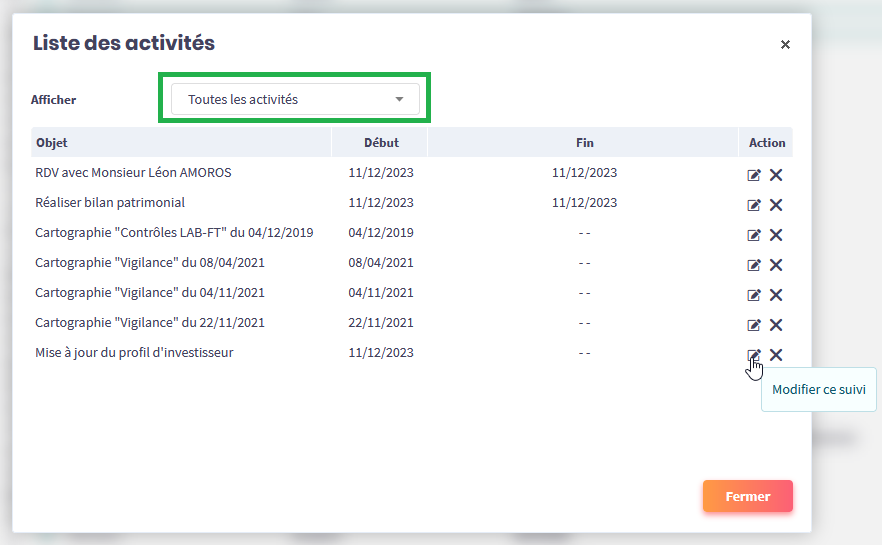Image resolution: width=882 pixels, height=545 pixels.
Task: Delete Cartographie Vigilance du 22/11/2021
Action: coord(776,325)
